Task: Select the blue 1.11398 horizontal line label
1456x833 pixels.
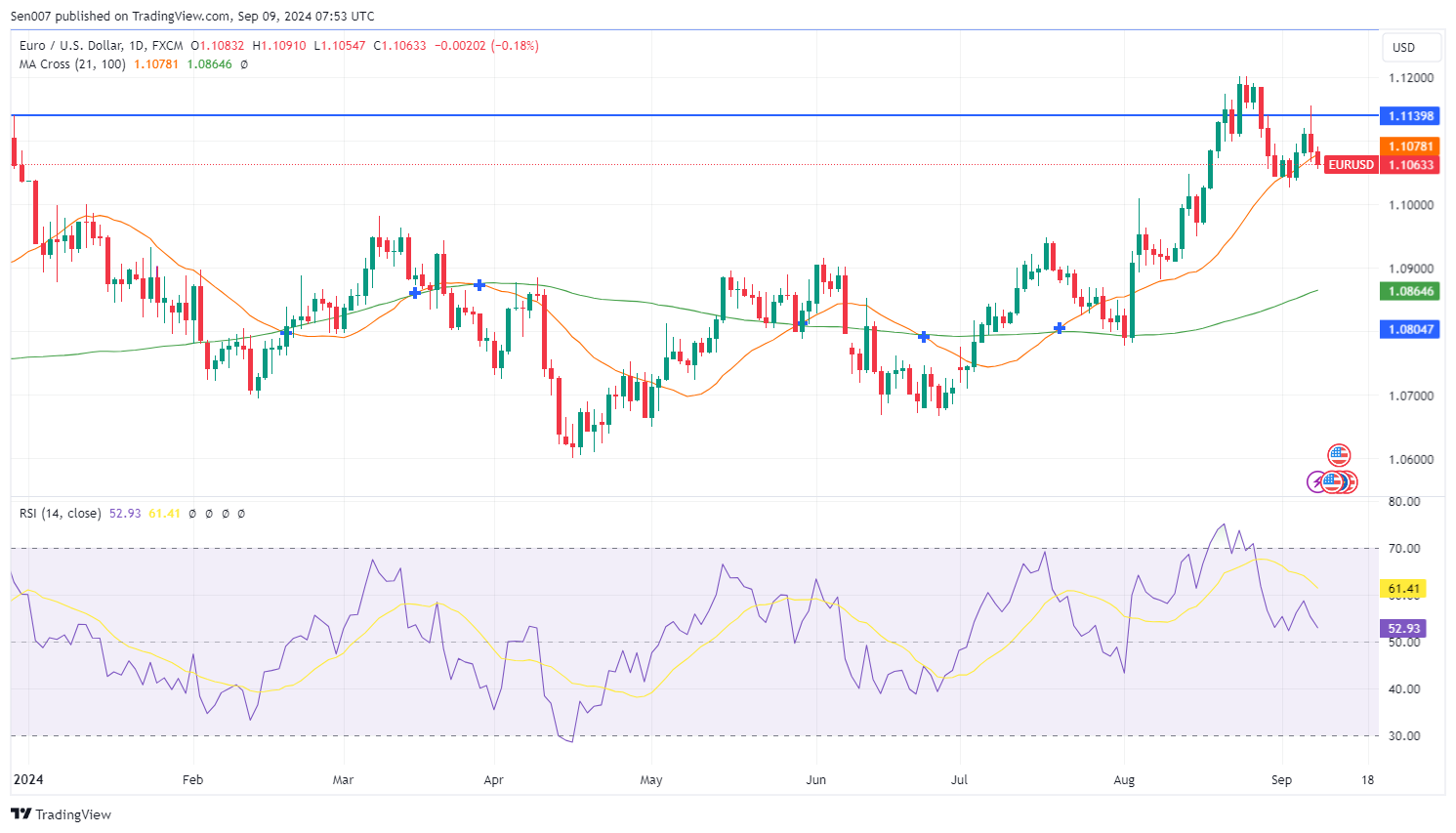Action: pos(1411,116)
